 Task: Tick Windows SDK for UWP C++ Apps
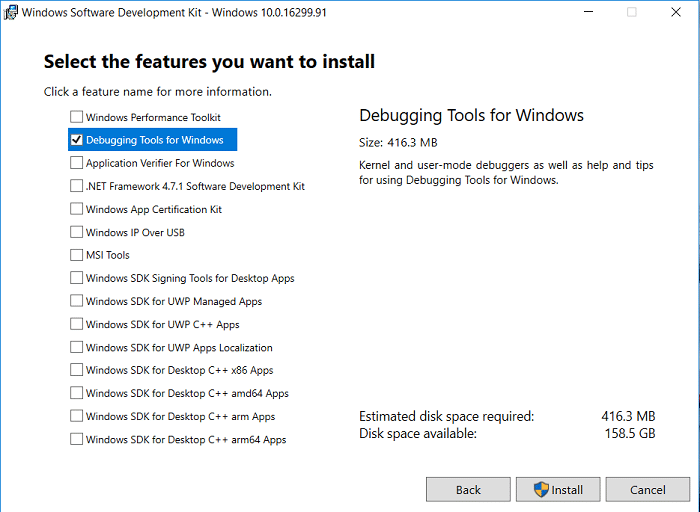click(x=77, y=324)
